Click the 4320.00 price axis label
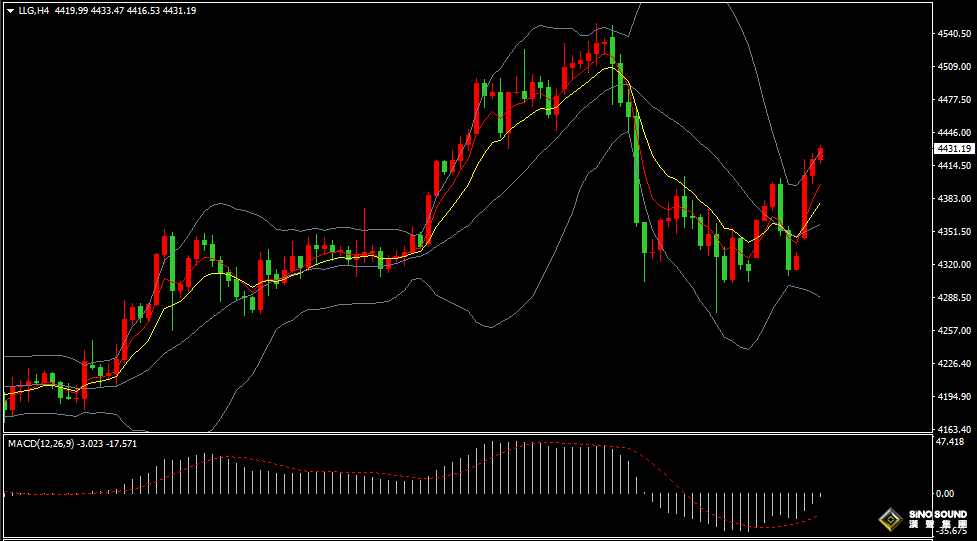 click(x=955, y=265)
